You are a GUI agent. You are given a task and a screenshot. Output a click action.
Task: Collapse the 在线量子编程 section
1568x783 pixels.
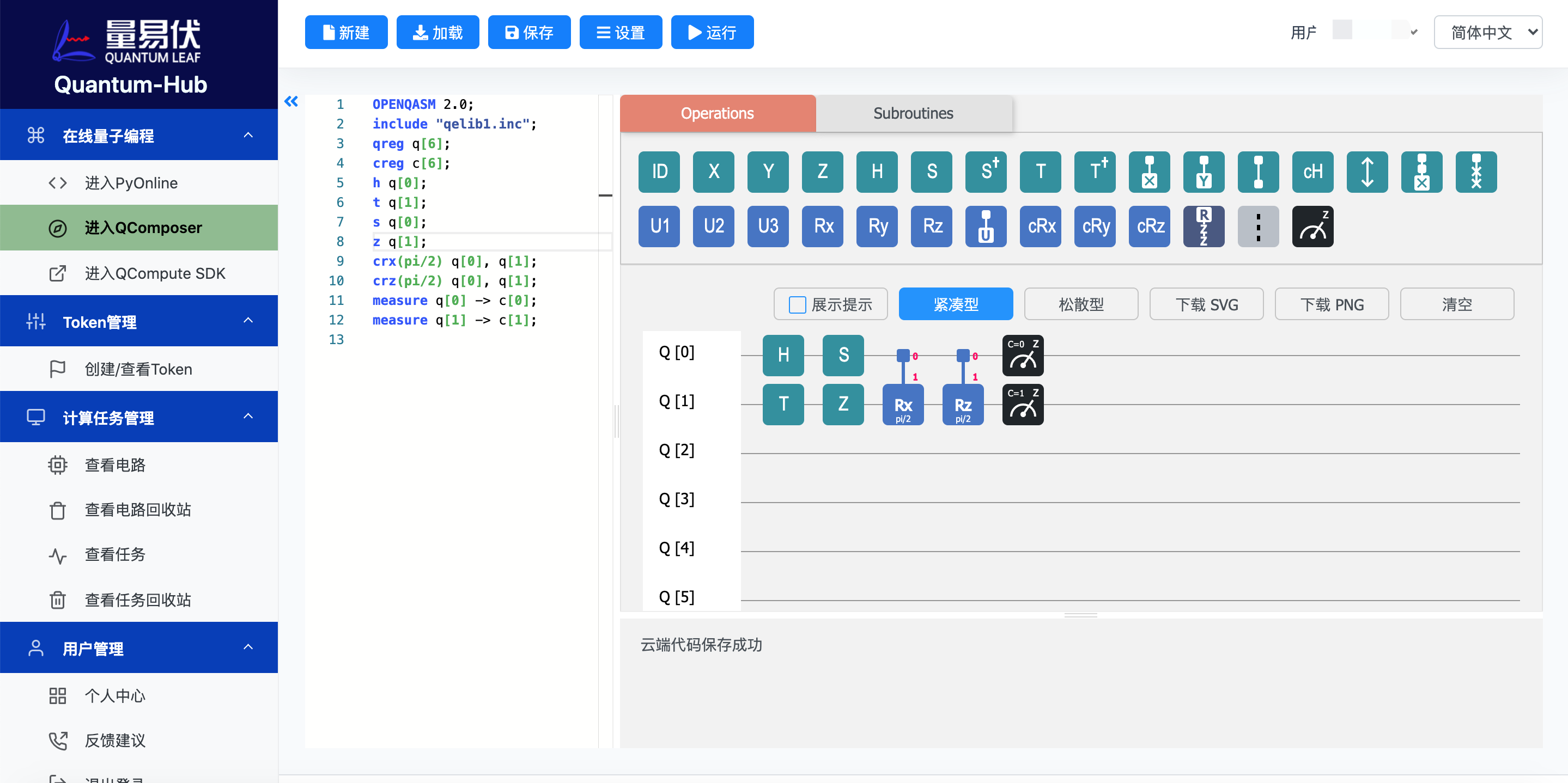tap(139, 134)
